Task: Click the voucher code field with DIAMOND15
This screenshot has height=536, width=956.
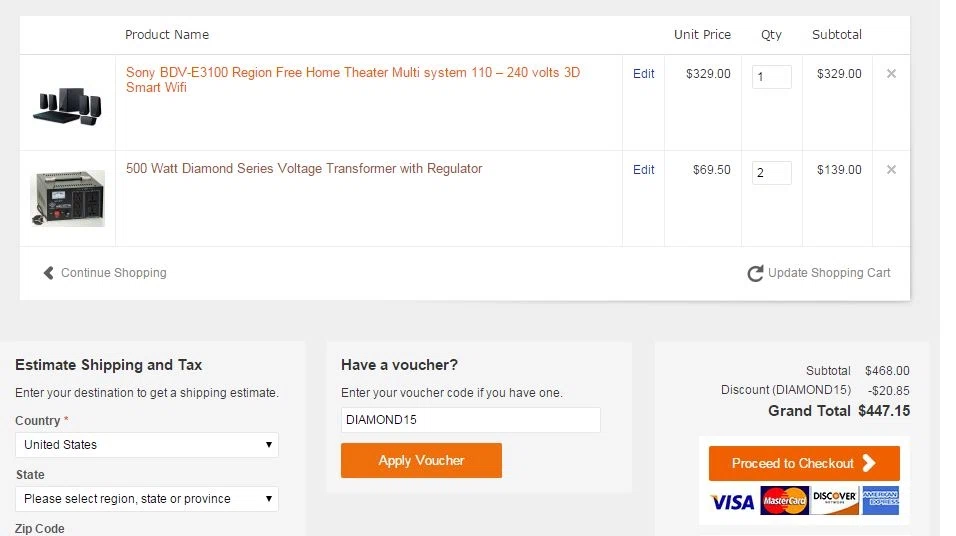Action: tap(471, 420)
